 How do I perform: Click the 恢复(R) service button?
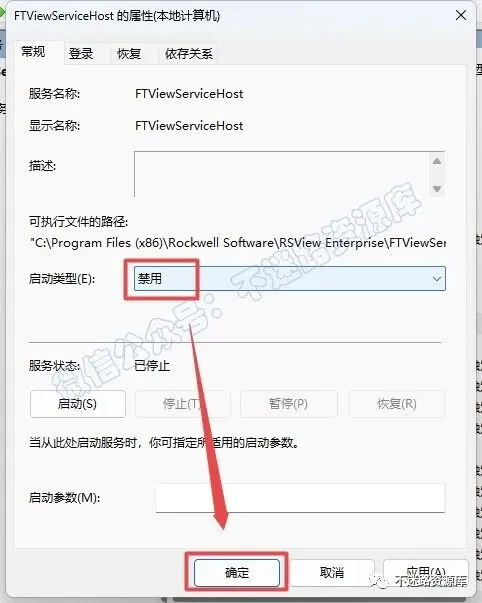(397, 404)
